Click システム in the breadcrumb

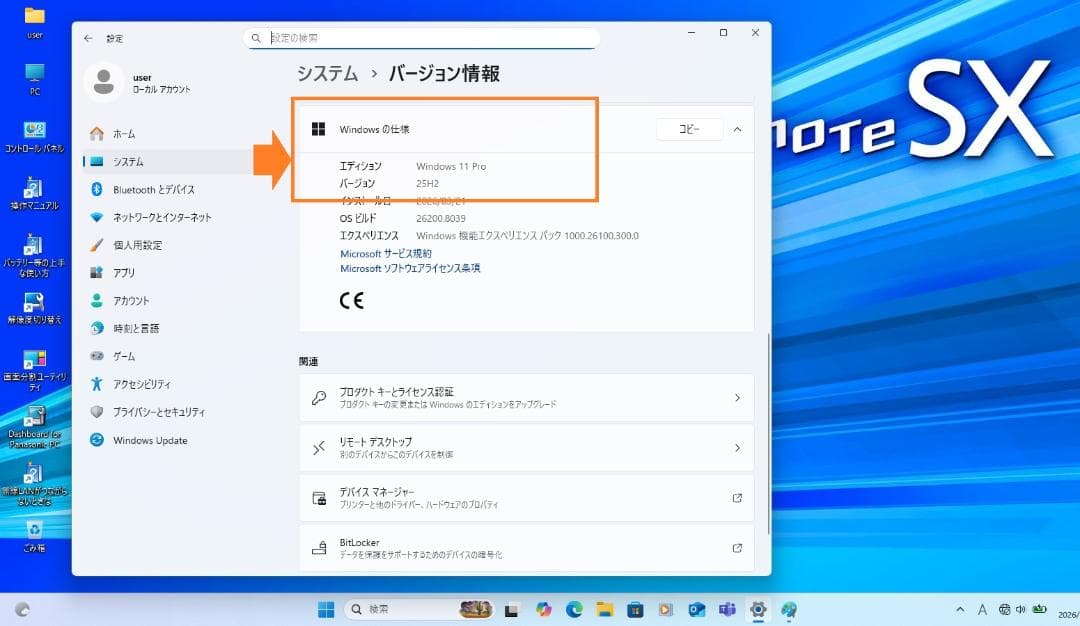coord(327,73)
